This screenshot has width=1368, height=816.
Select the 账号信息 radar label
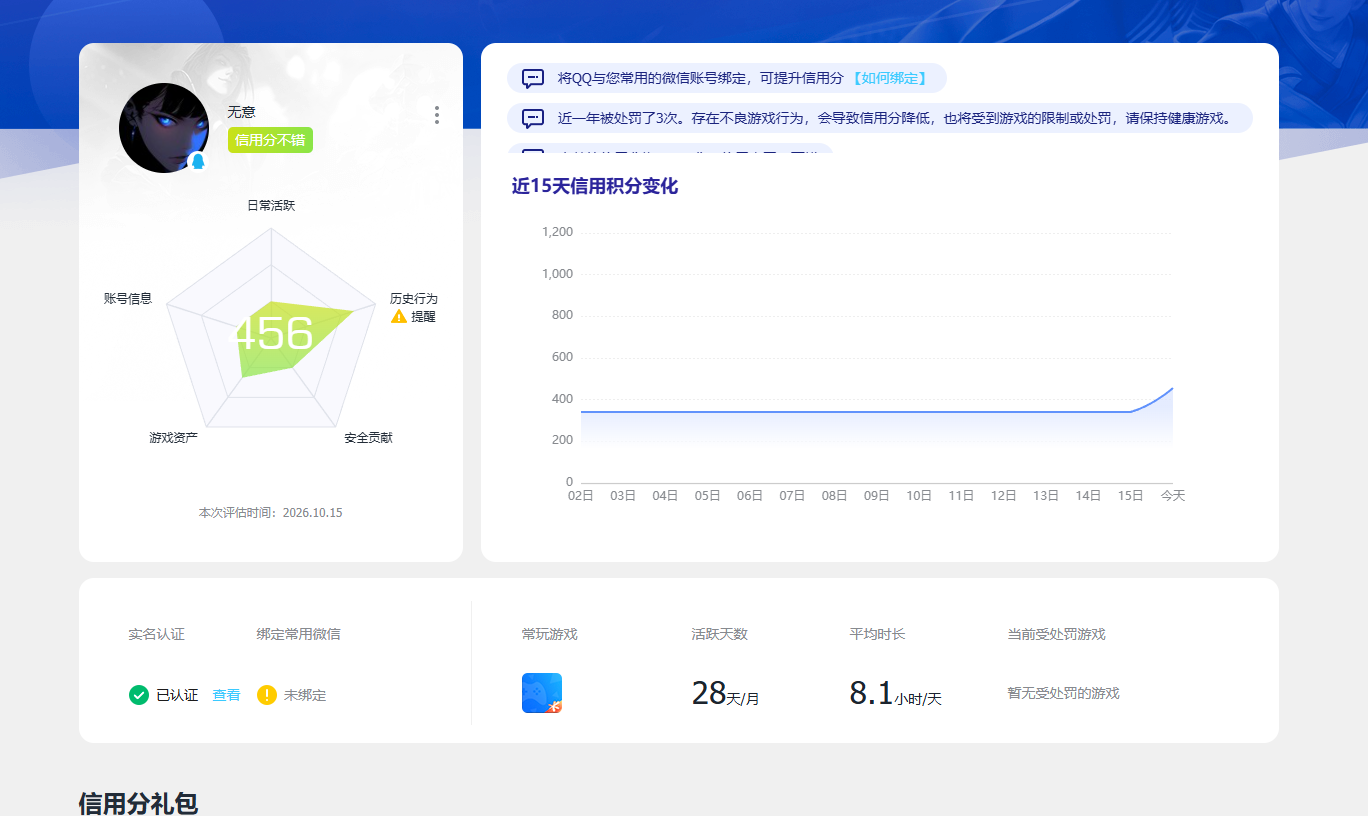[x=128, y=298]
